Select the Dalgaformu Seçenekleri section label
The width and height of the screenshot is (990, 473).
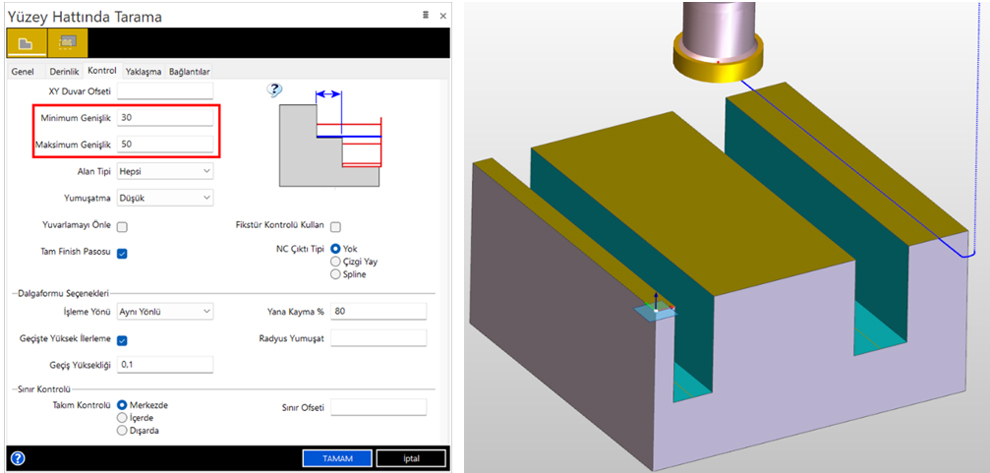[61, 293]
